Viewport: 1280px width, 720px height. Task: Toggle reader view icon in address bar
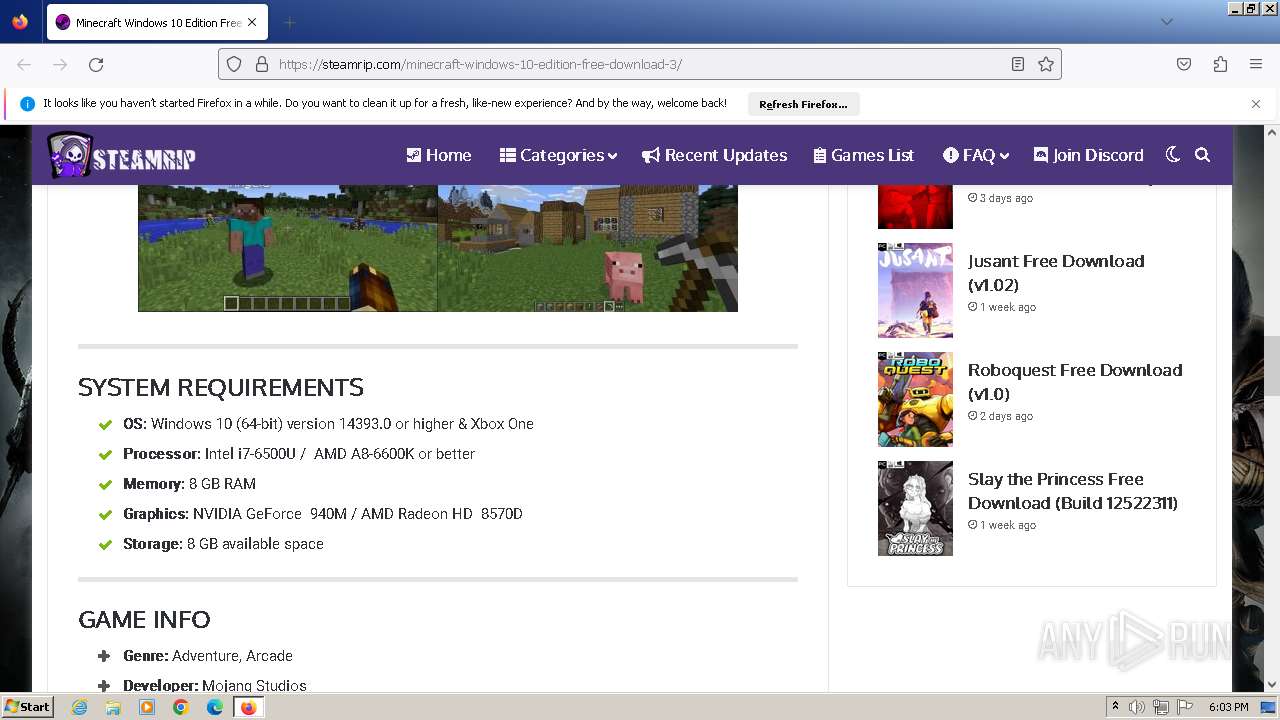click(1018, 64)
